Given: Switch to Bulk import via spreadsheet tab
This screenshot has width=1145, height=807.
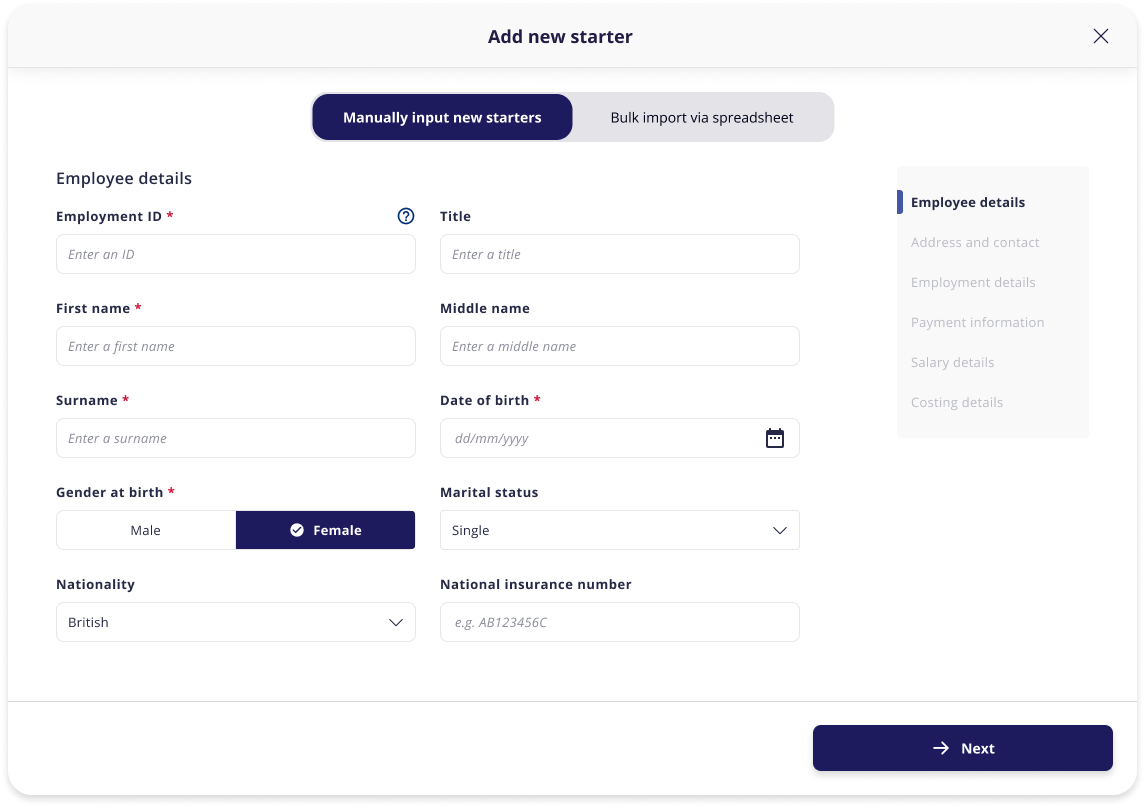Looking at the screenshot, I should click(702, 118).
